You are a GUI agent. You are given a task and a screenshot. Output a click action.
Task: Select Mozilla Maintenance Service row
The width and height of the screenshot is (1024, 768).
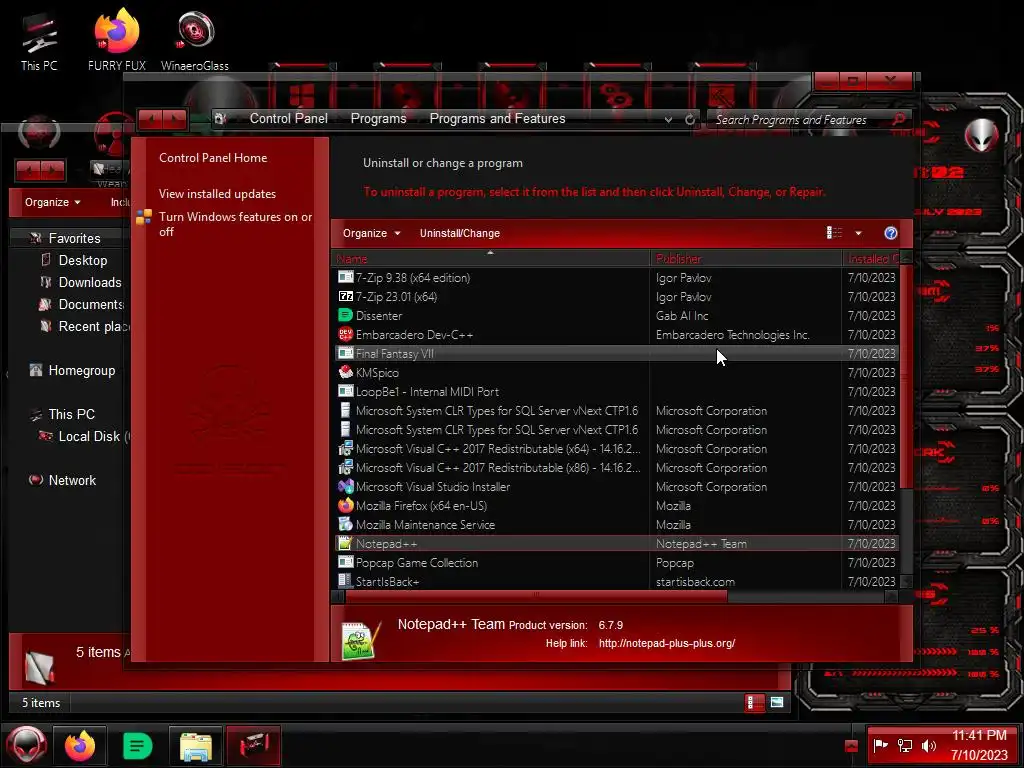click(x=616, y=524)
